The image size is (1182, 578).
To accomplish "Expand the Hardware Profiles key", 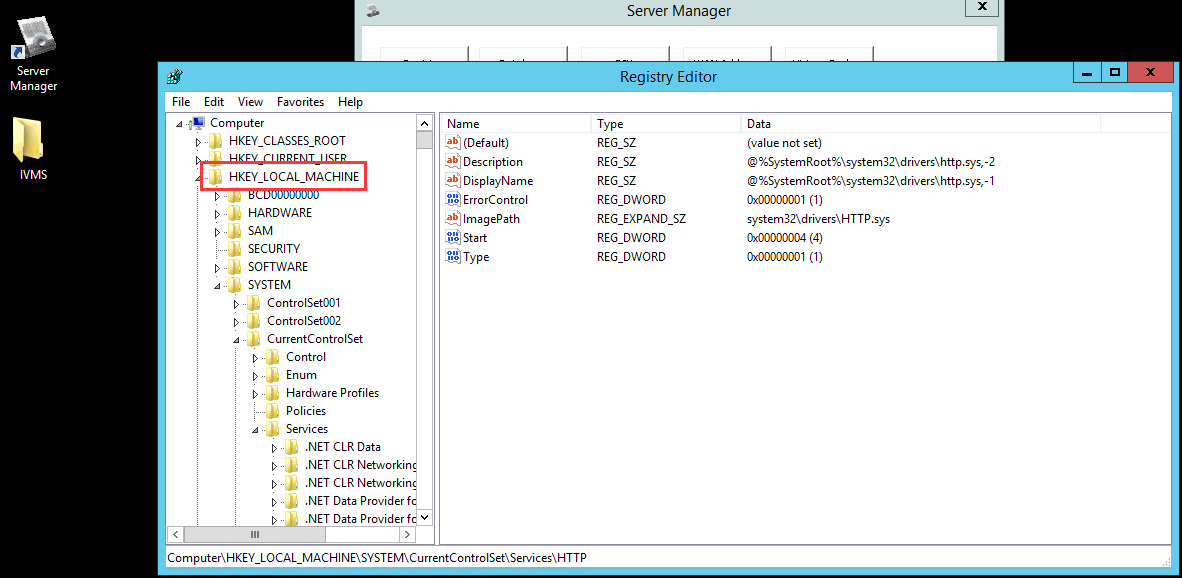I will tap(255, 393).
